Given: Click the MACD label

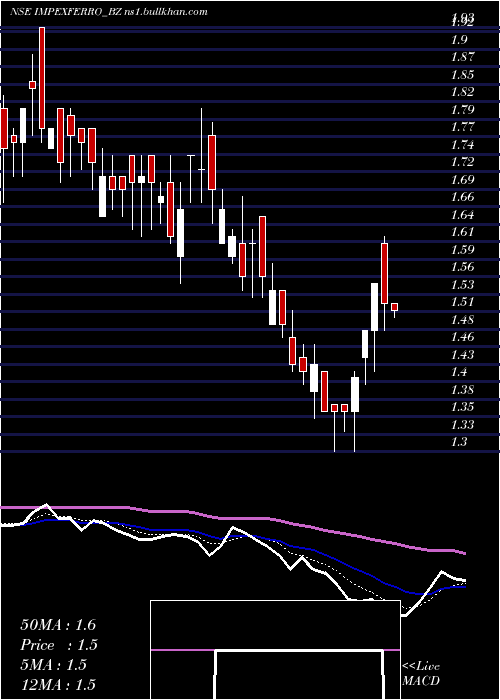Looking at the screenshot, I should [421, 681].
